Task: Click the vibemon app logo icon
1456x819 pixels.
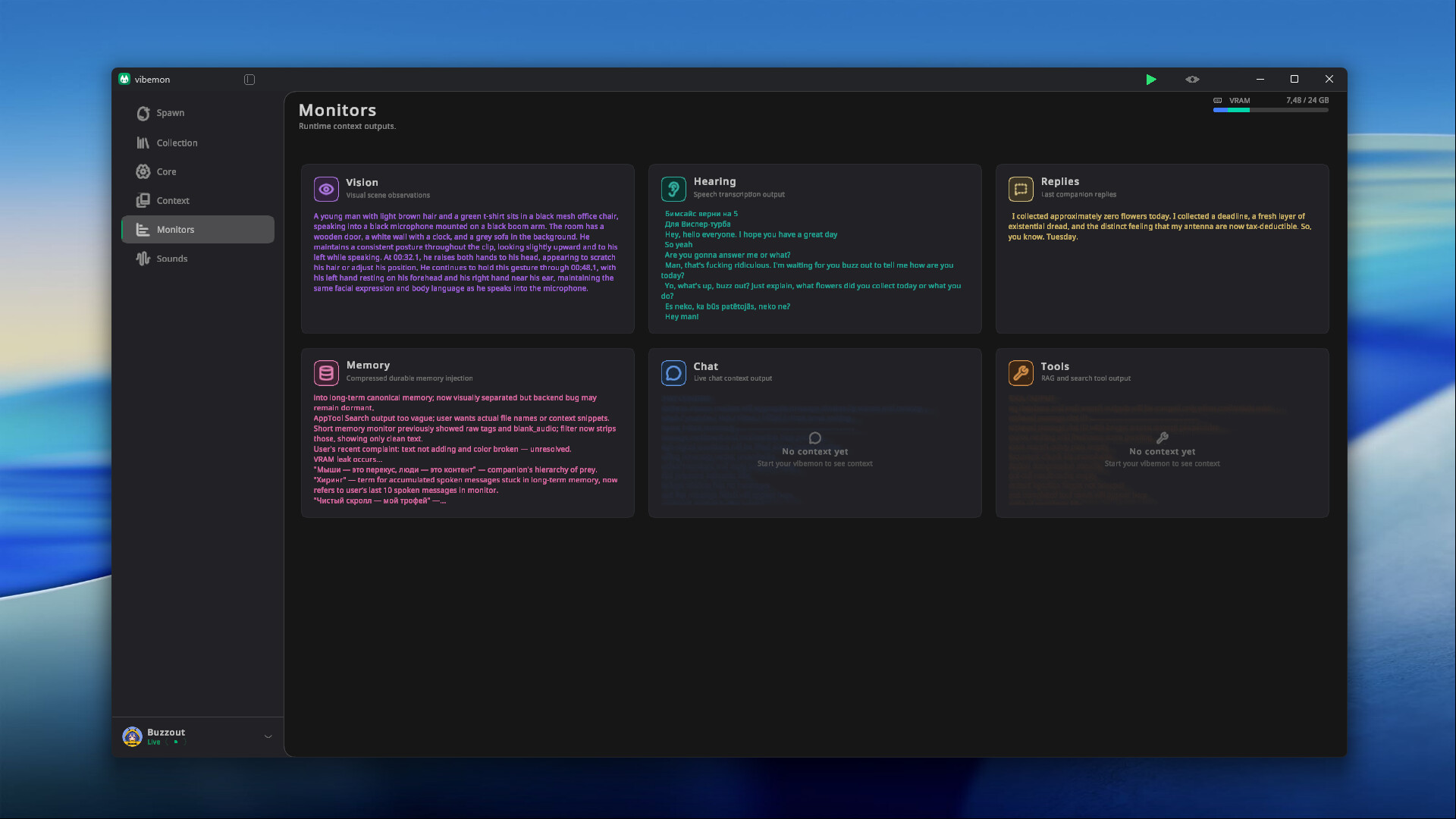Action: 124,79
